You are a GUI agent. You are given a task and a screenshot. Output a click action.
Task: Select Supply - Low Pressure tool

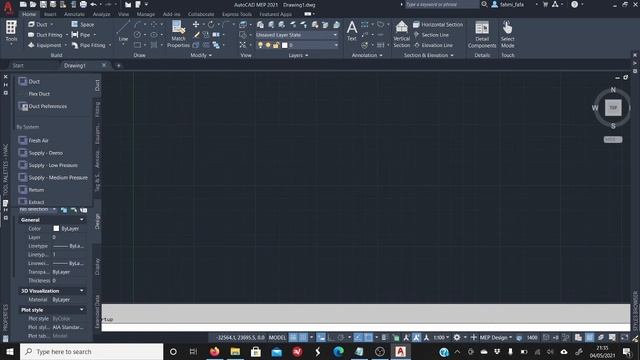48,165
